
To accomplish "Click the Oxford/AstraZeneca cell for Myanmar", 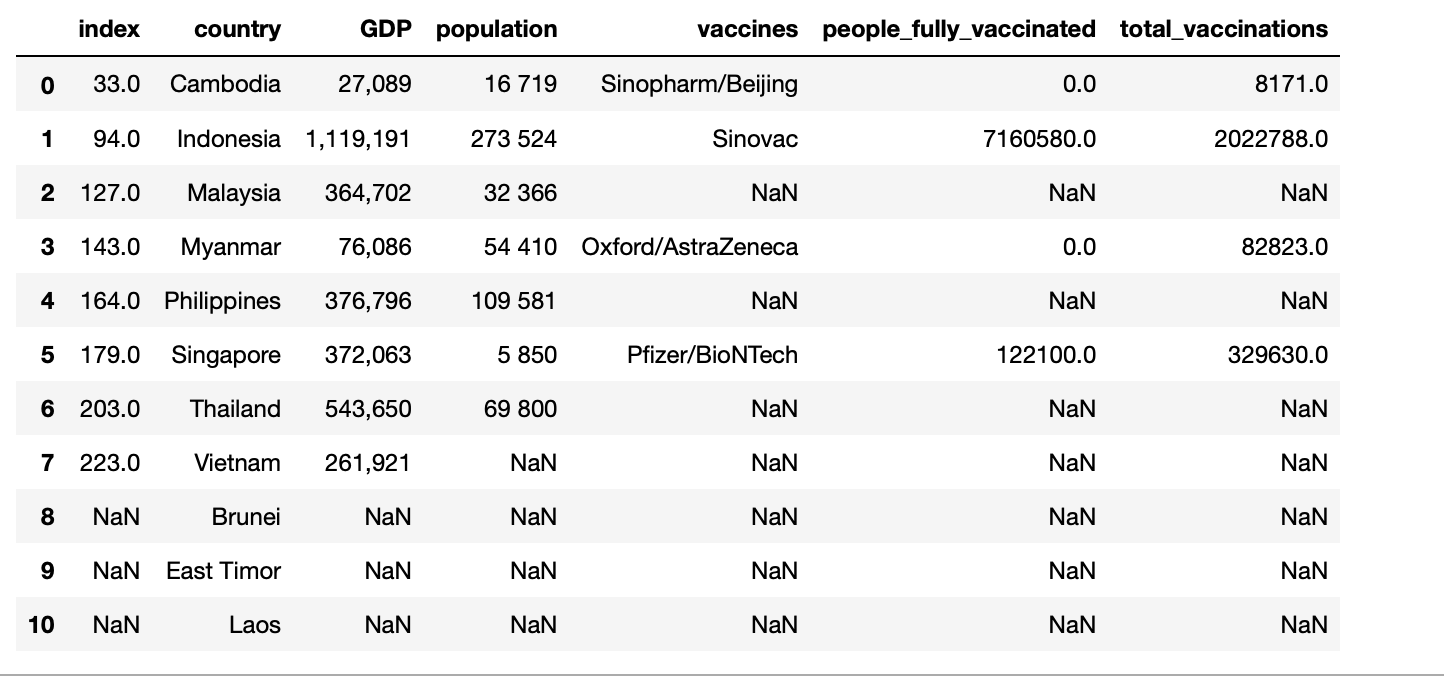I will pyautogui.click(x=690, y=246).
